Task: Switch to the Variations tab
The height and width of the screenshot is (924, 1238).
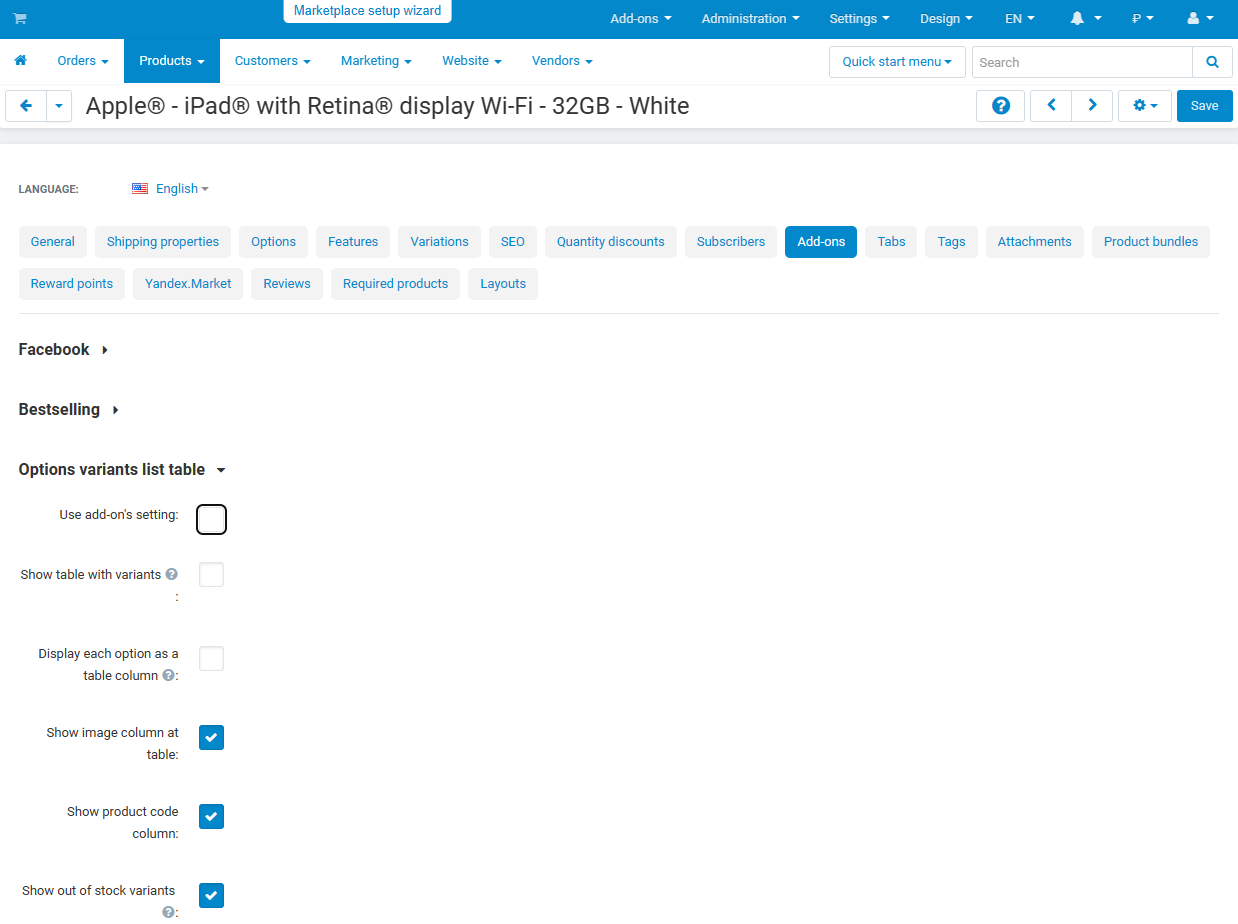Action: 439,242
